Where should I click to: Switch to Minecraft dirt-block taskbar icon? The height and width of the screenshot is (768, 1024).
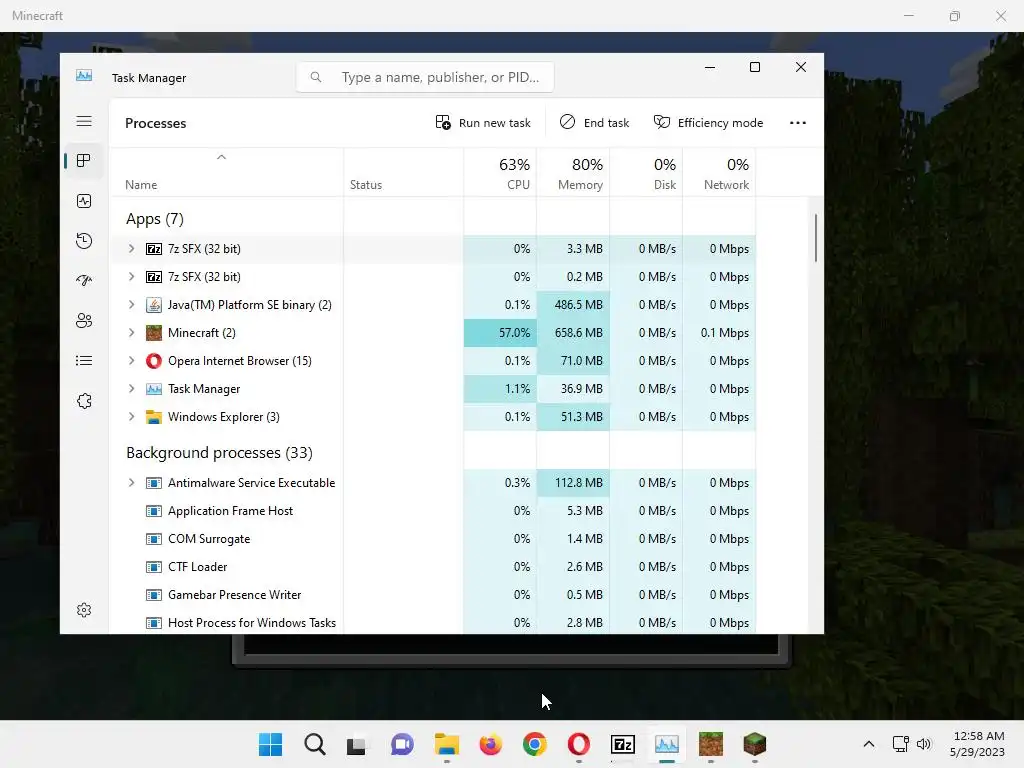click(x=711, y=744)
